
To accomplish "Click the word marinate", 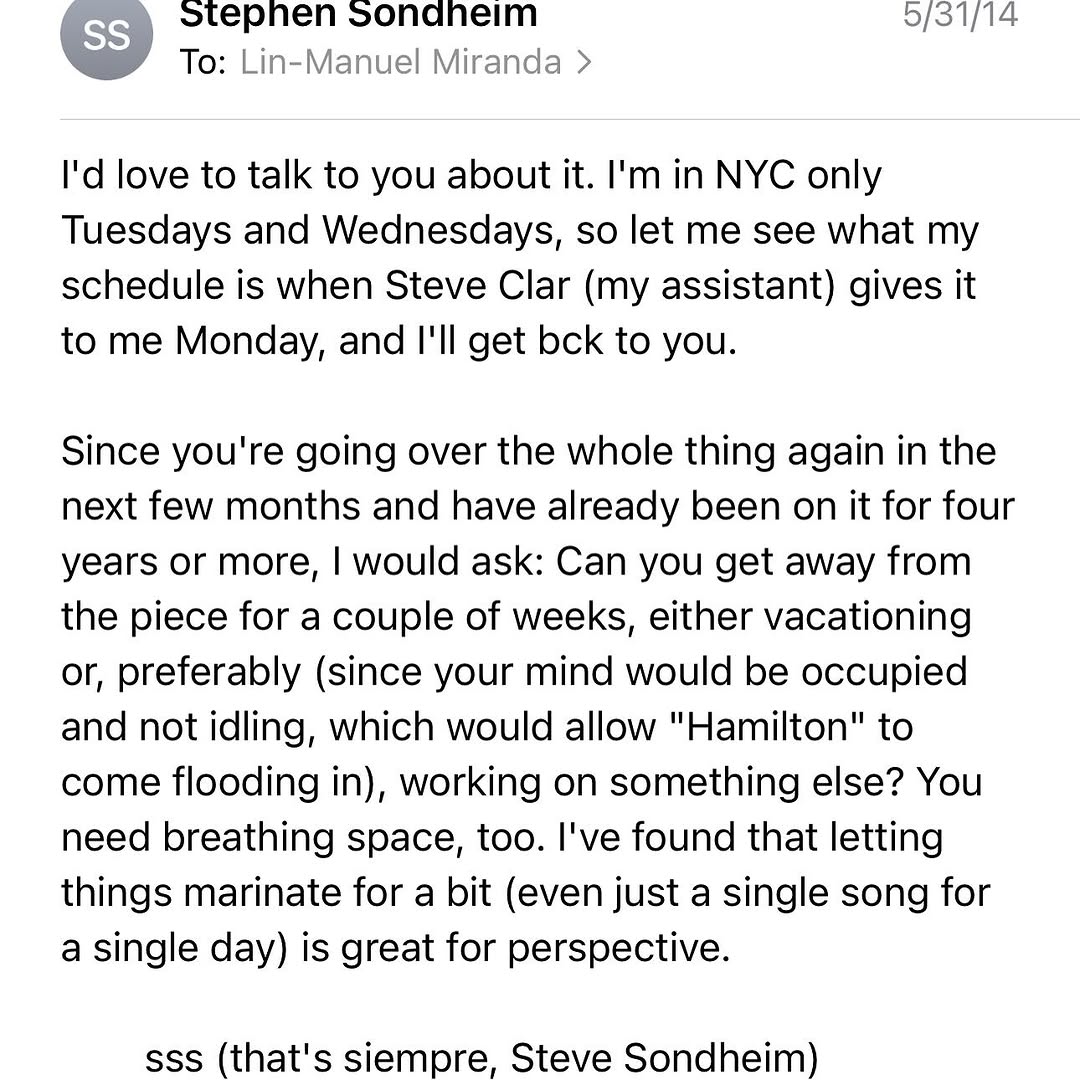I will (262, 893).
